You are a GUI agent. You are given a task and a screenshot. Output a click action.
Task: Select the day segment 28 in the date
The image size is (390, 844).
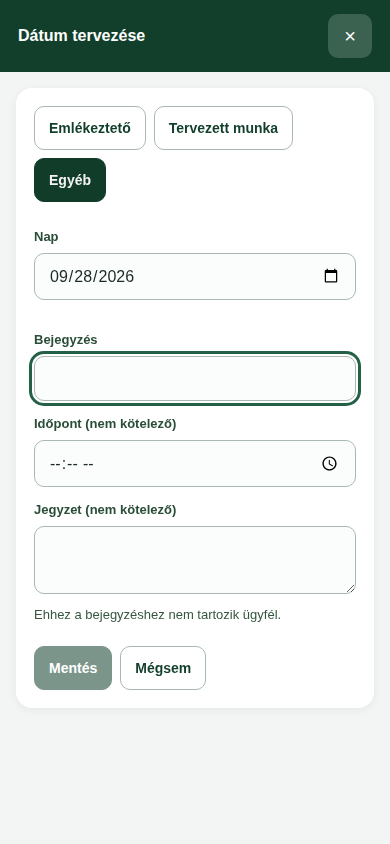point(82,277)
